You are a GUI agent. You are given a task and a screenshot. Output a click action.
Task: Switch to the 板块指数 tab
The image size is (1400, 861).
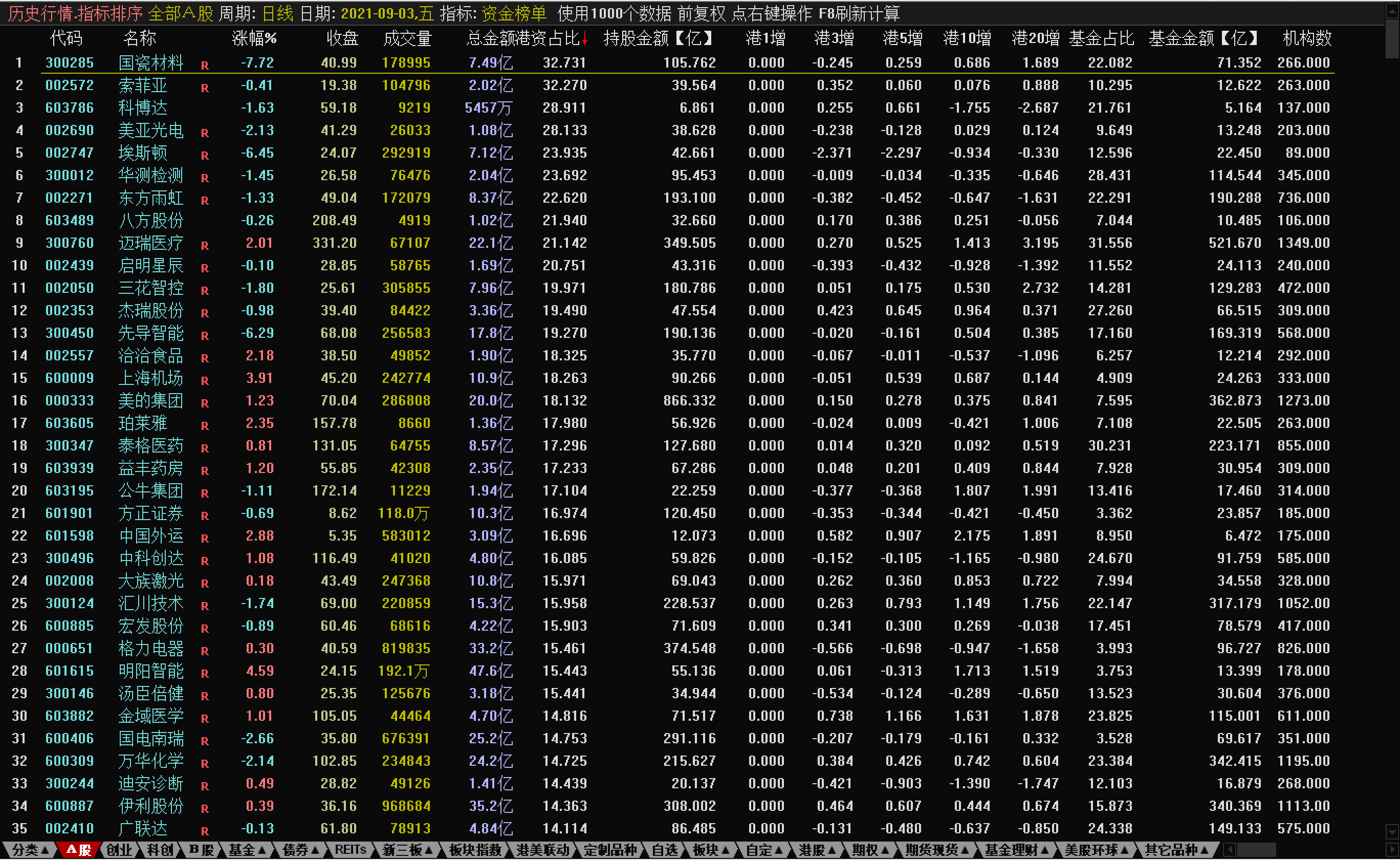click(x=475, y=850)
